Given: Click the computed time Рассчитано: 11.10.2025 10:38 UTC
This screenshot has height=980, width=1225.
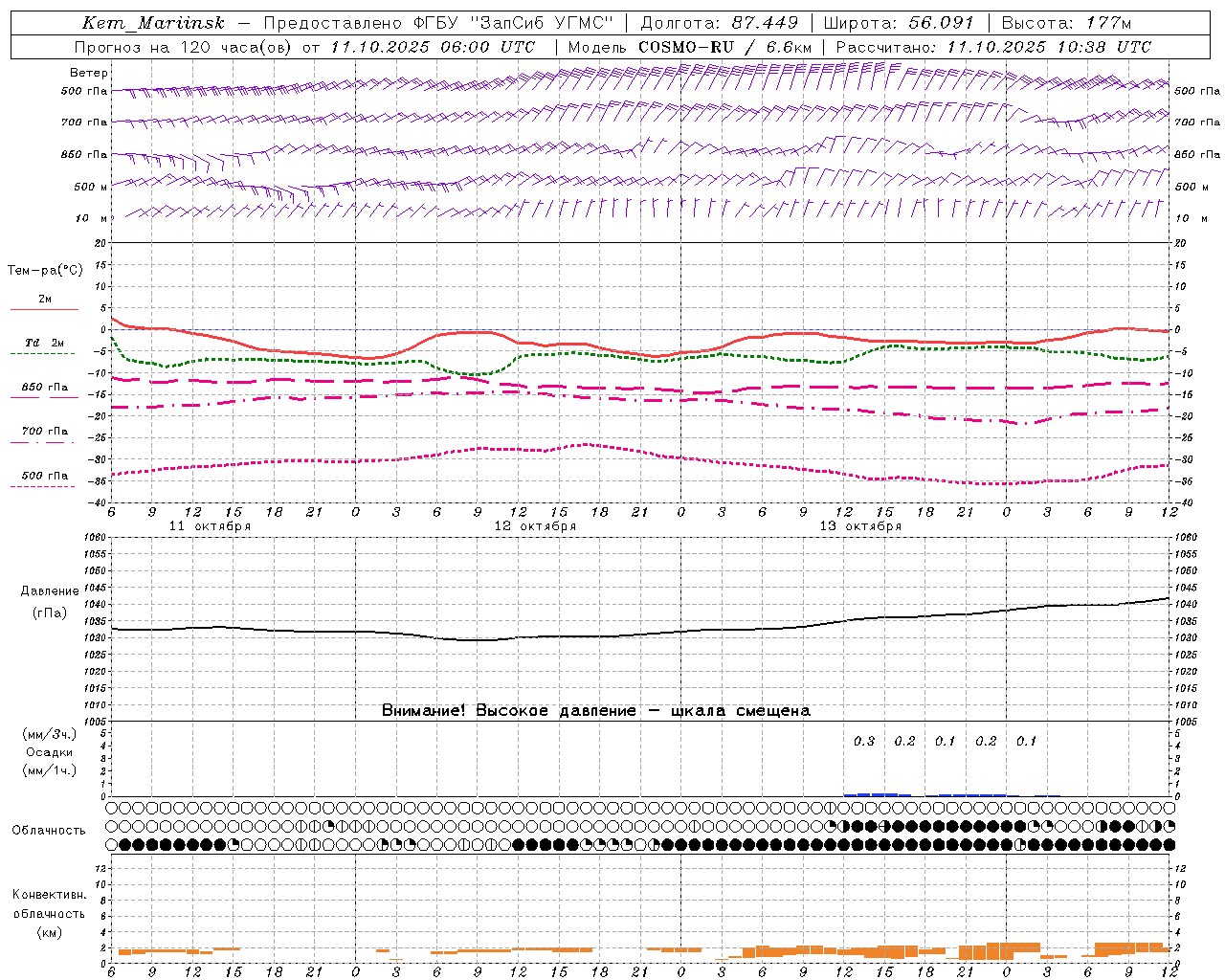Looking at the screenshot, I should point(993,47).
